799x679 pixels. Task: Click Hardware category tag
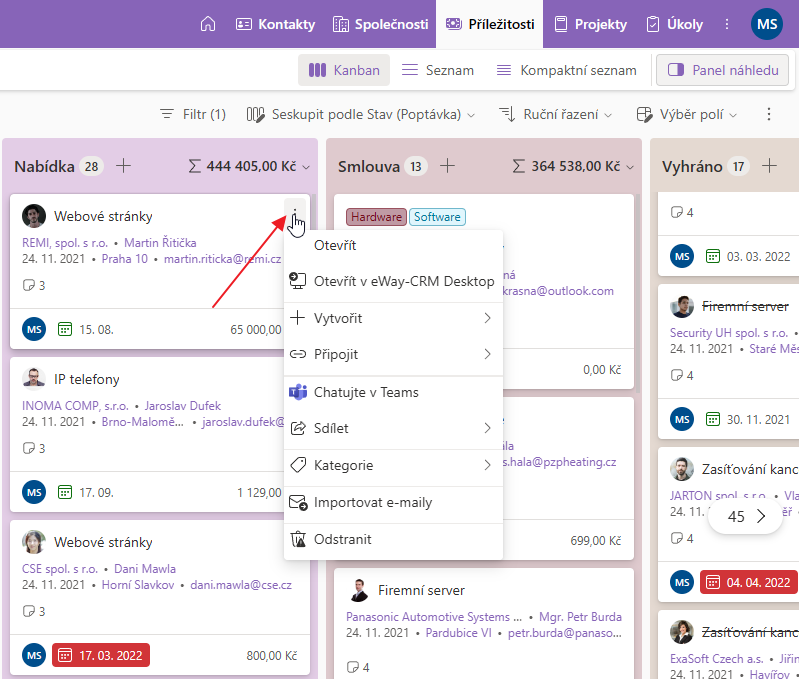click(376, 217)
